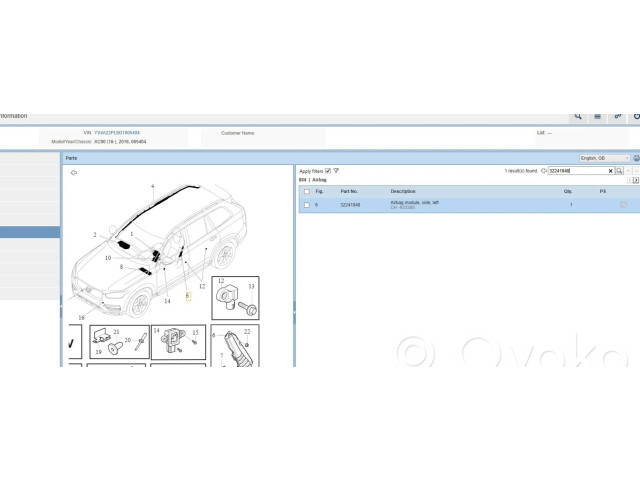The width and height of the screenshot is (640, 480).
Task: Click the Parts panel header tab
Action: (x=72, y=158)
